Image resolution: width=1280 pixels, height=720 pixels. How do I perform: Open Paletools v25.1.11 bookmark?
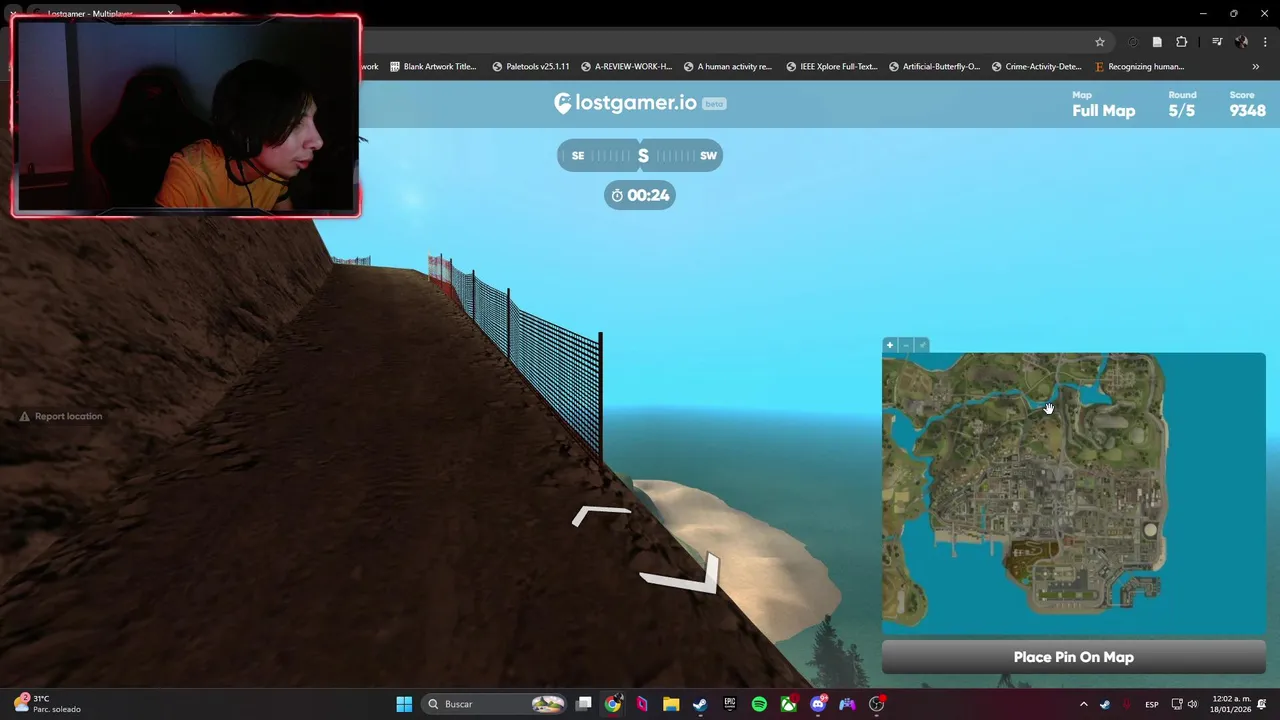click(x=530, y=67)
